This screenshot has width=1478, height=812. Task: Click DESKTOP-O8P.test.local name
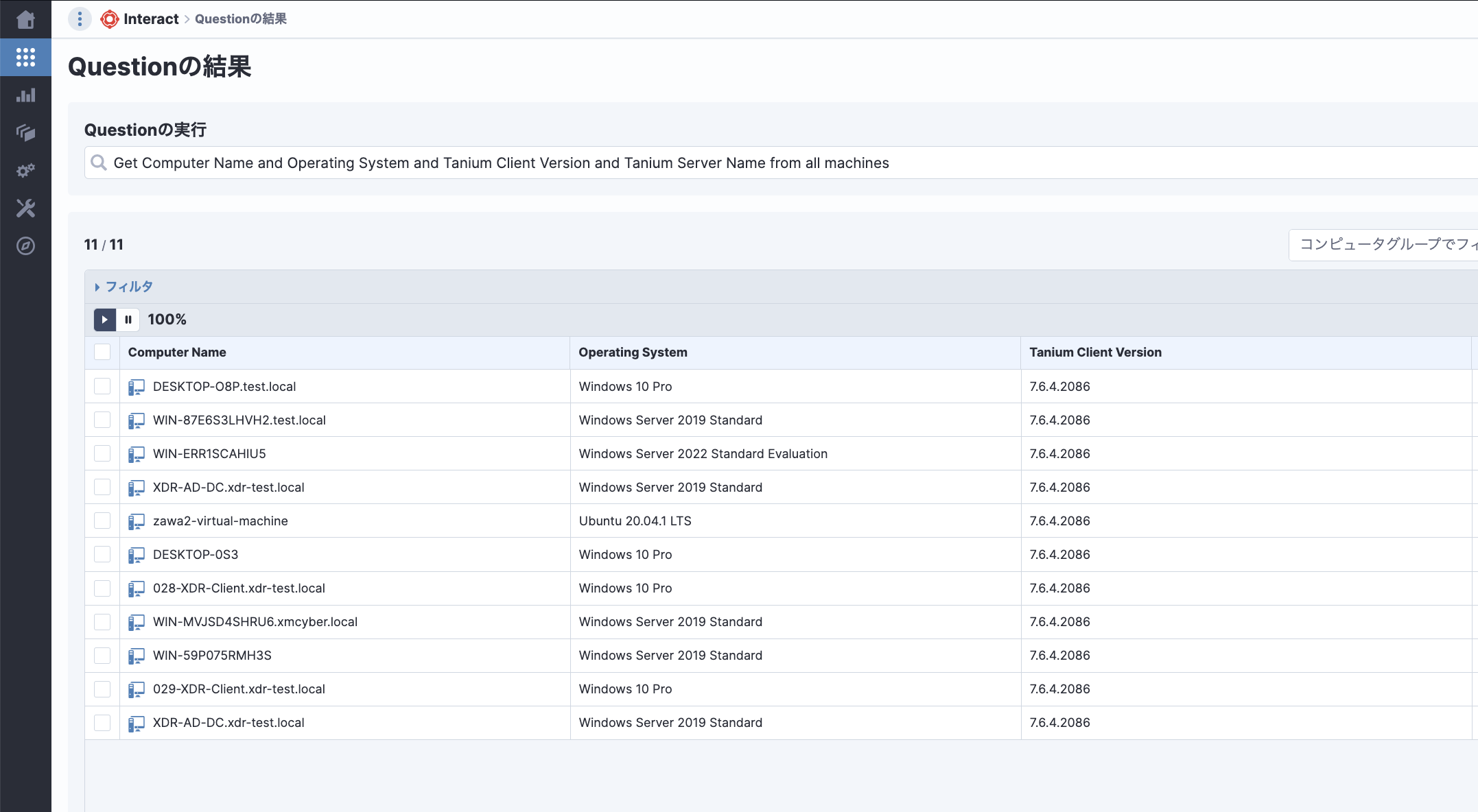(x=224, y=387)
